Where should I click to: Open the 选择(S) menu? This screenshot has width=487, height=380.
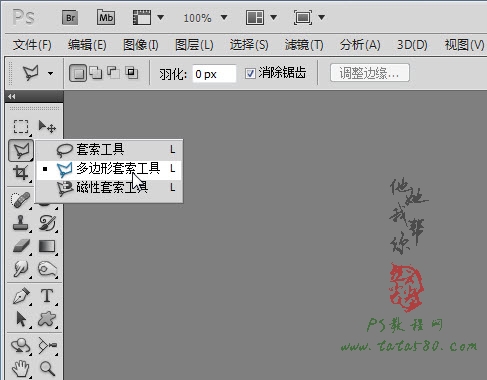point(249,44)
